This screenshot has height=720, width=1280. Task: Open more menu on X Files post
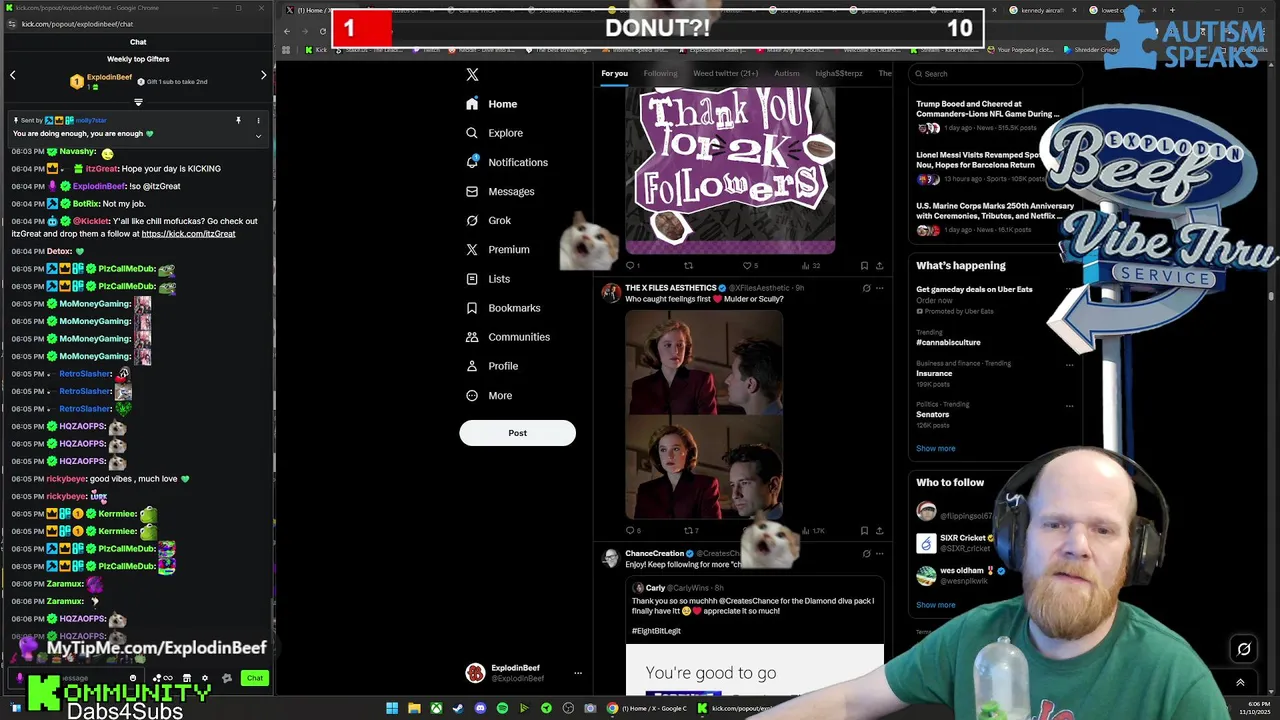pyautogui.click(x=880, y=288)
